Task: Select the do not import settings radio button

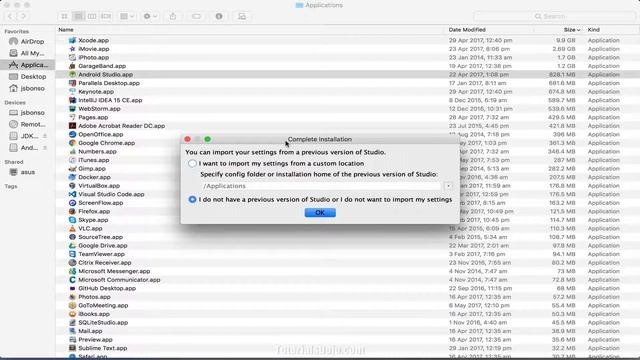Action: point(192,200)
